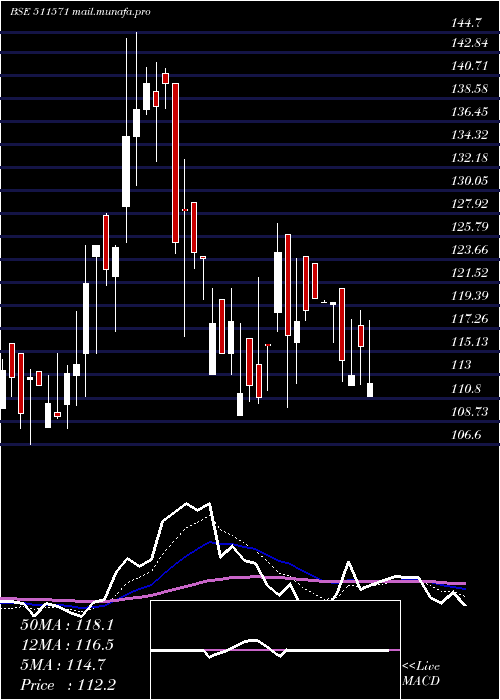Click the 123.66 price axis label
This screenshot has height=700, width=500.
(x=469, y=250)
